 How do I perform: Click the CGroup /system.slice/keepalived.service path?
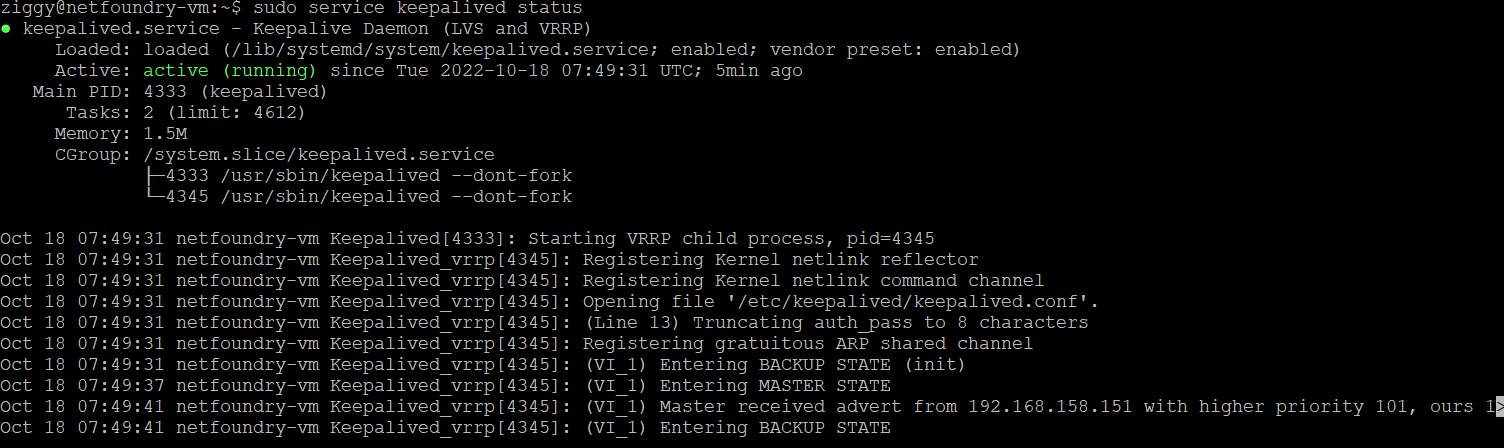[319, 155]
